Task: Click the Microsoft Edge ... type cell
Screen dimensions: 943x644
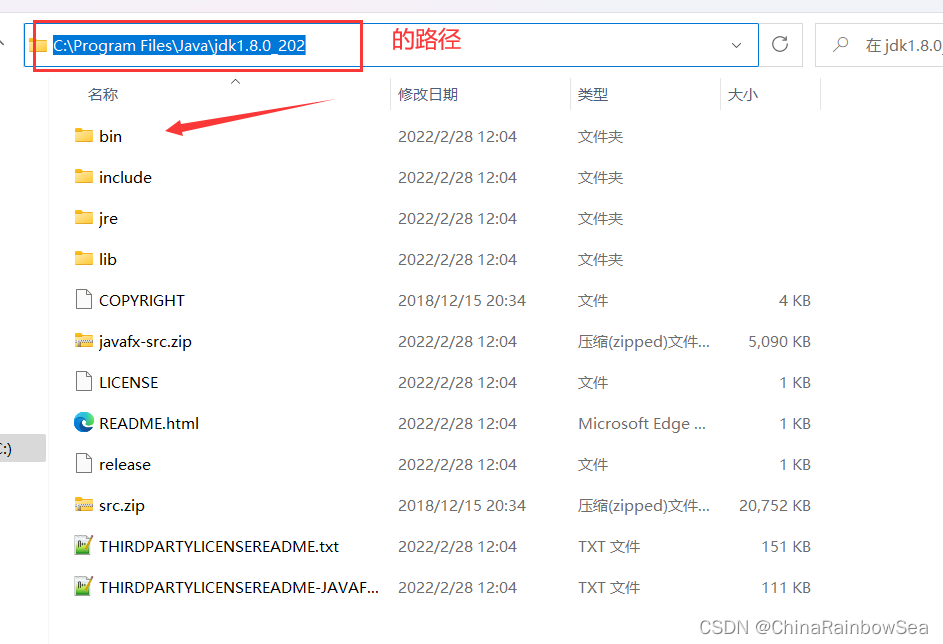Action: pos(642,423)
